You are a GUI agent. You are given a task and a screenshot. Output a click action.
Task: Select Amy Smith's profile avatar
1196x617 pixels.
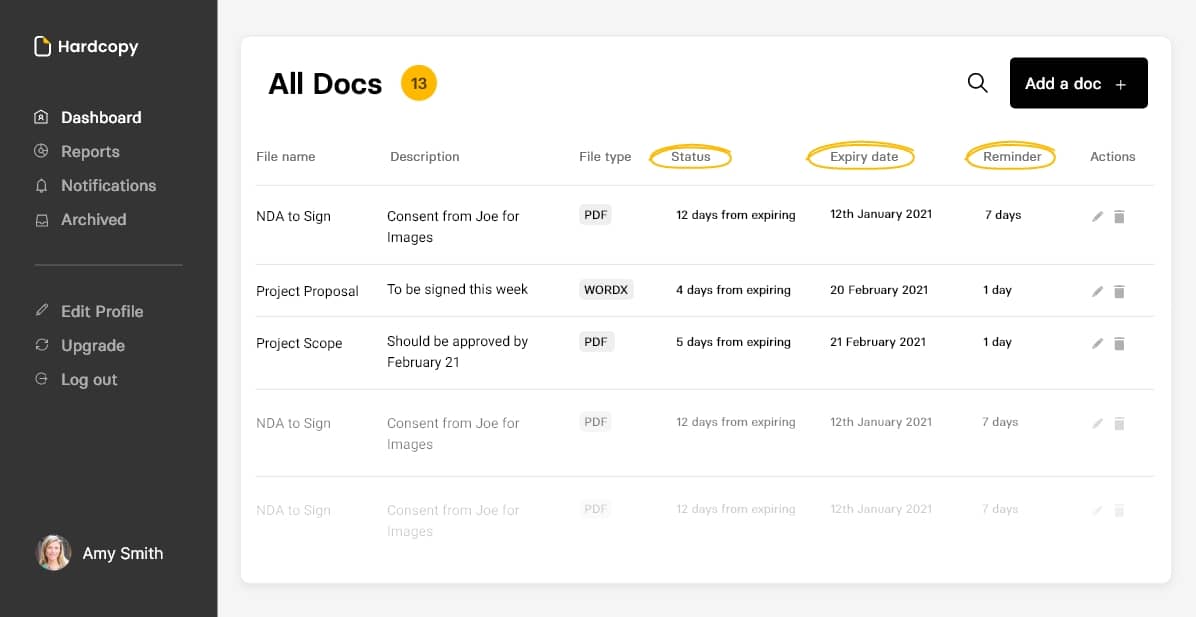tap(54, 553)
